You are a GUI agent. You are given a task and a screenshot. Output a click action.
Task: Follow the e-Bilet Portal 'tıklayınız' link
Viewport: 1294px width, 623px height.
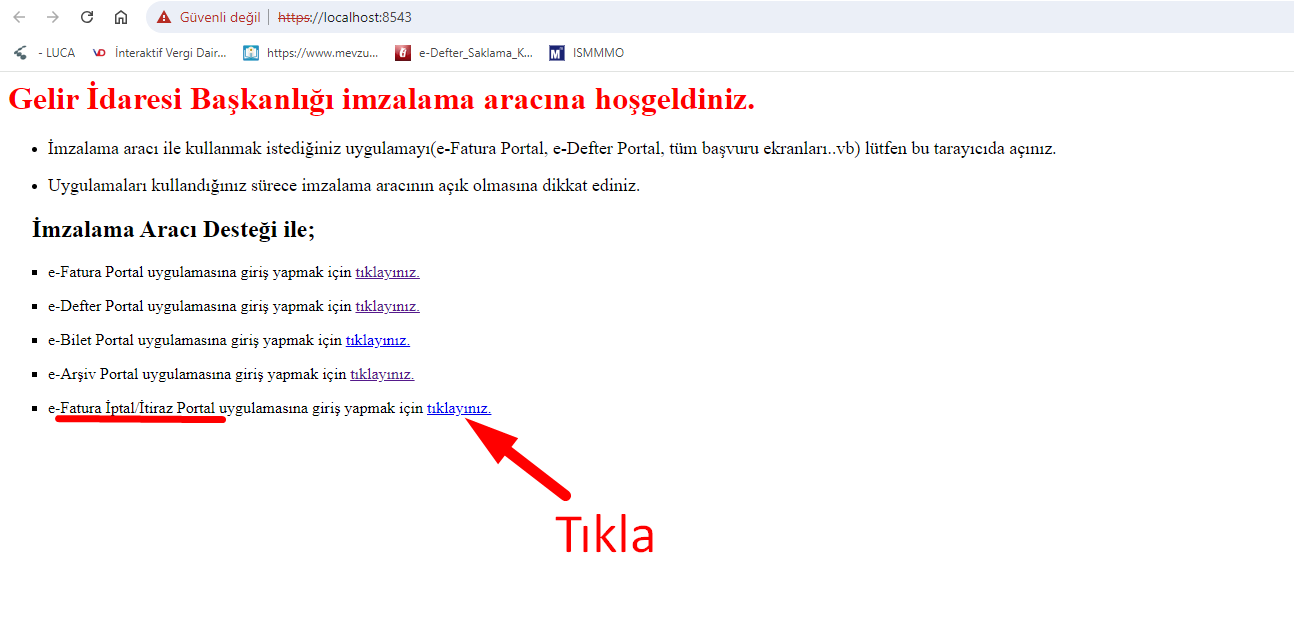(377, 340)
